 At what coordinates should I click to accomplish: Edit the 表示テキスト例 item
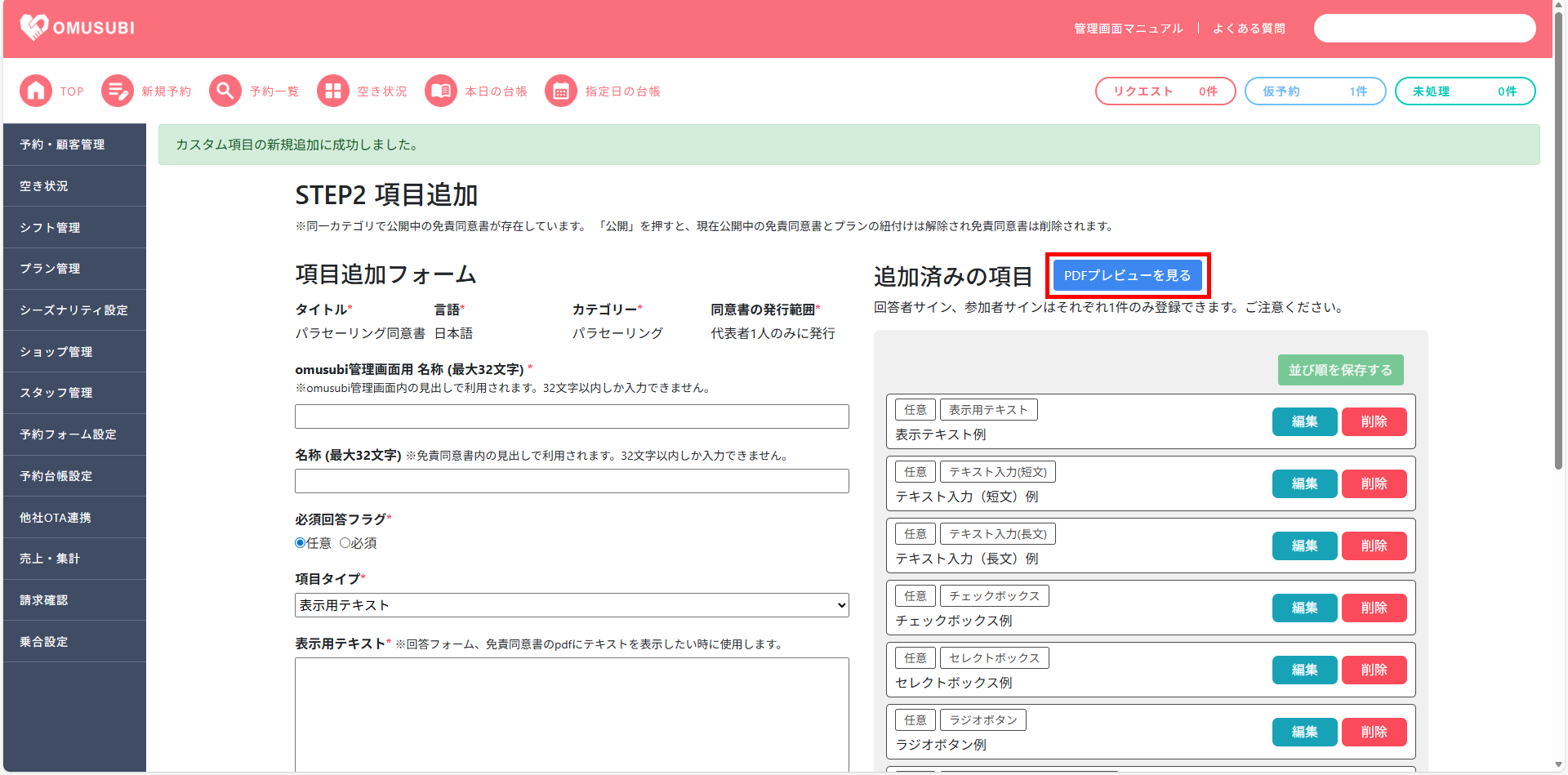point(1304,422)
